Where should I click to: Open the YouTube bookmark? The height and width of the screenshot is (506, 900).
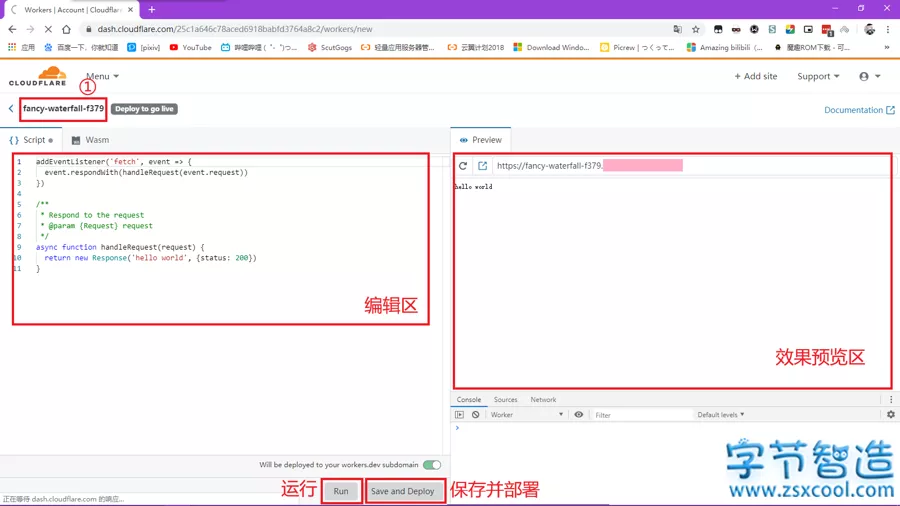tap(191, 47)
